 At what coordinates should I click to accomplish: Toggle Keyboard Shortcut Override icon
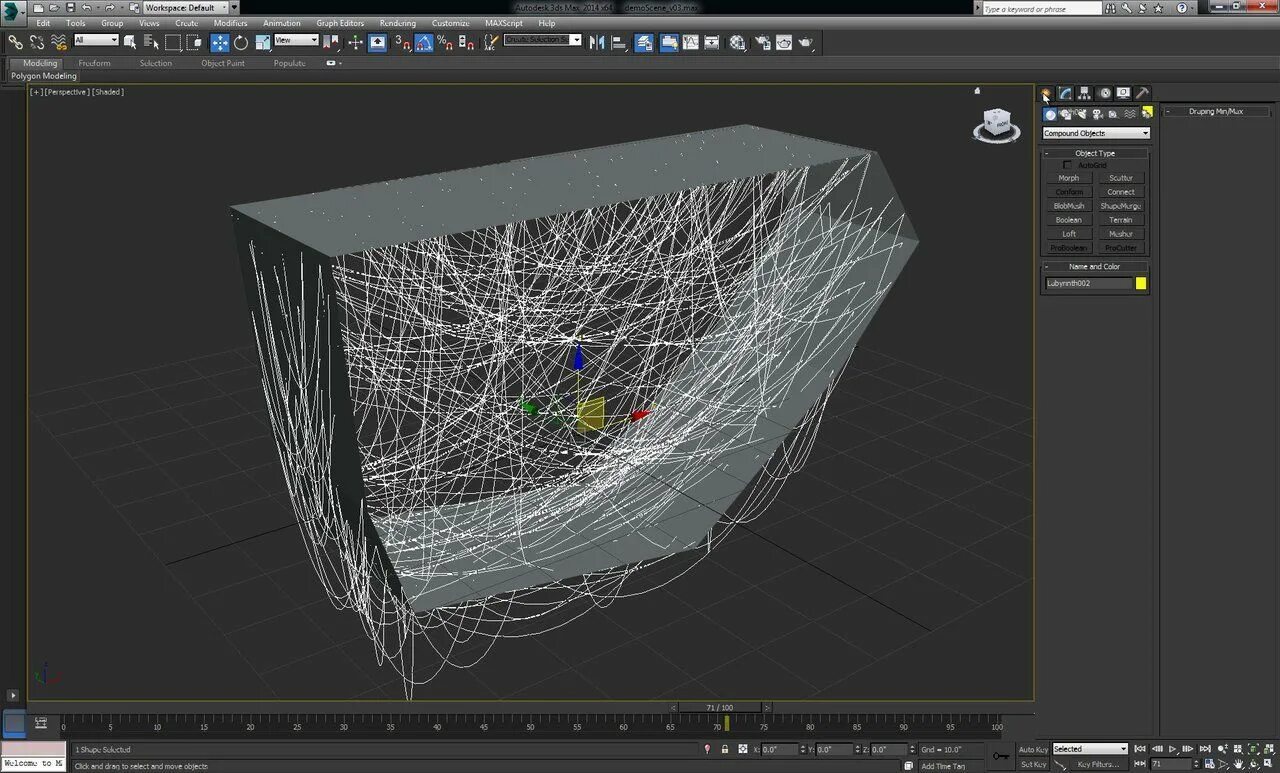(x=378, y=42)
